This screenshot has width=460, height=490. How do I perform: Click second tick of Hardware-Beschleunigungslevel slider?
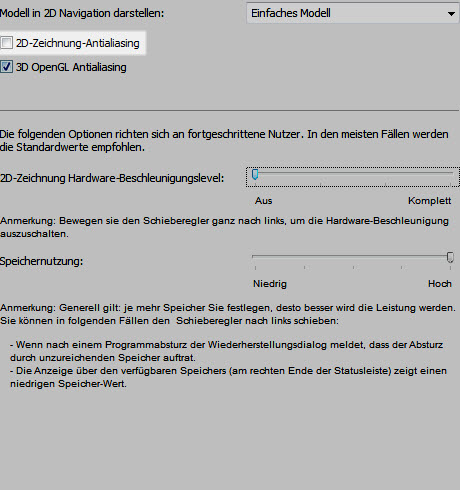click(x=320, y=184)
